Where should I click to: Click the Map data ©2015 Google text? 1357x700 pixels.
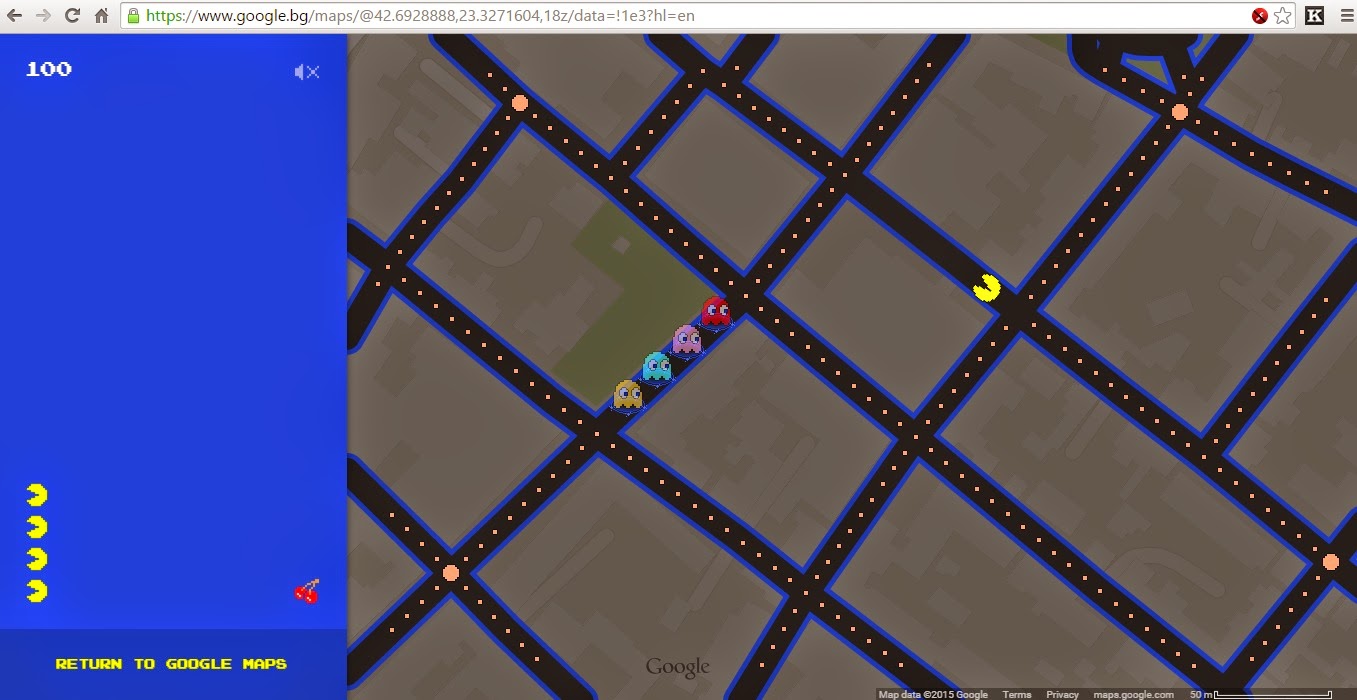(933, 694)
